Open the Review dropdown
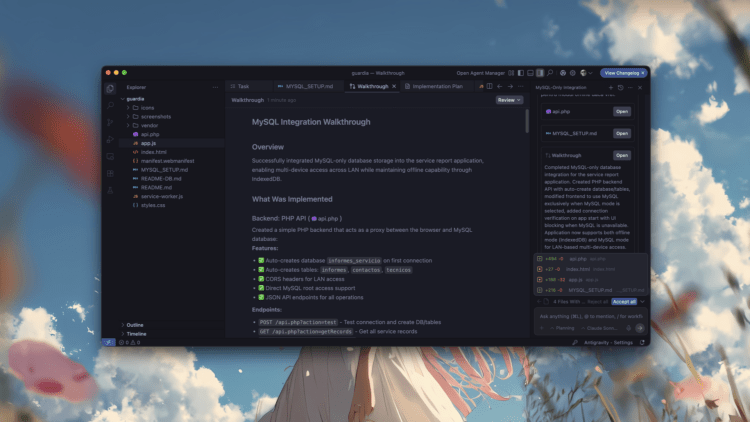The height and width of the screenshot is (422, 750). tap(508, 100)
